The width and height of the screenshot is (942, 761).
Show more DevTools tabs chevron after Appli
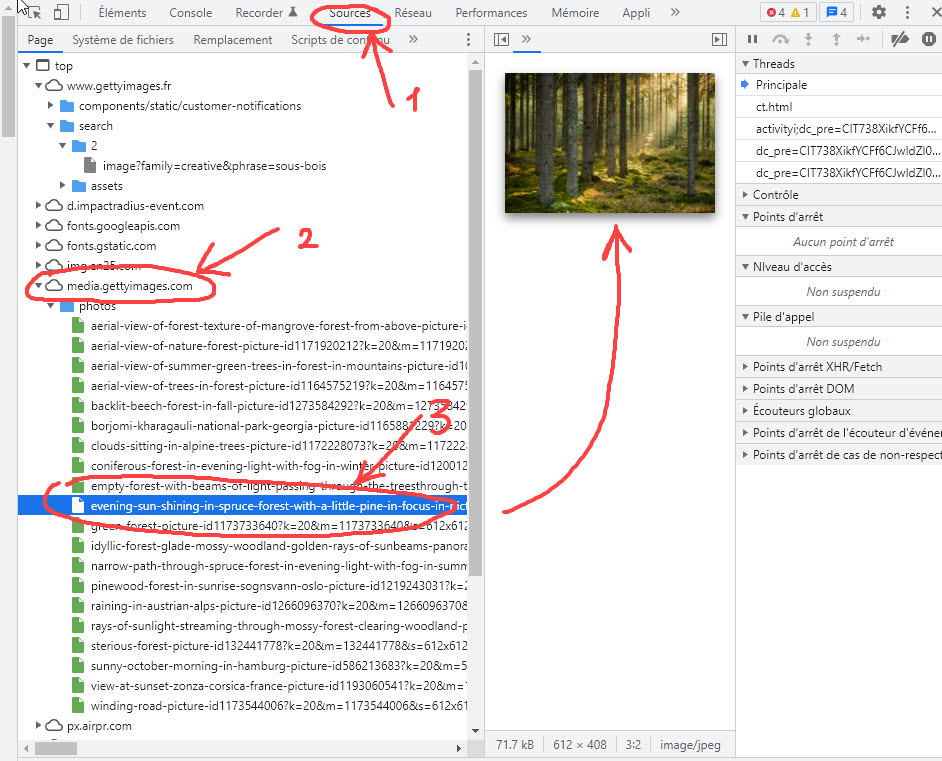click(x=675, y=12)
